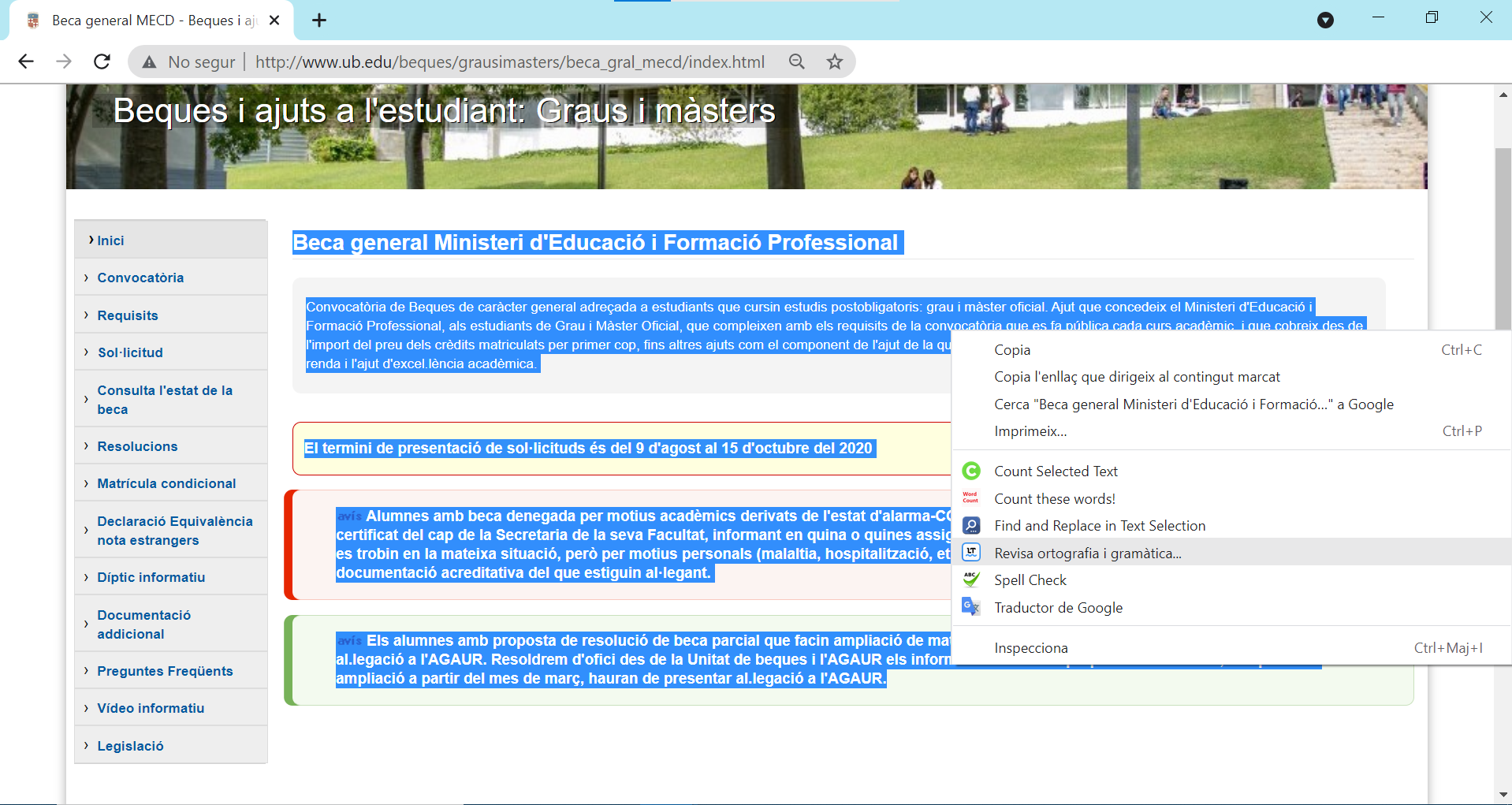Click Copia in the context menu

1012,350
